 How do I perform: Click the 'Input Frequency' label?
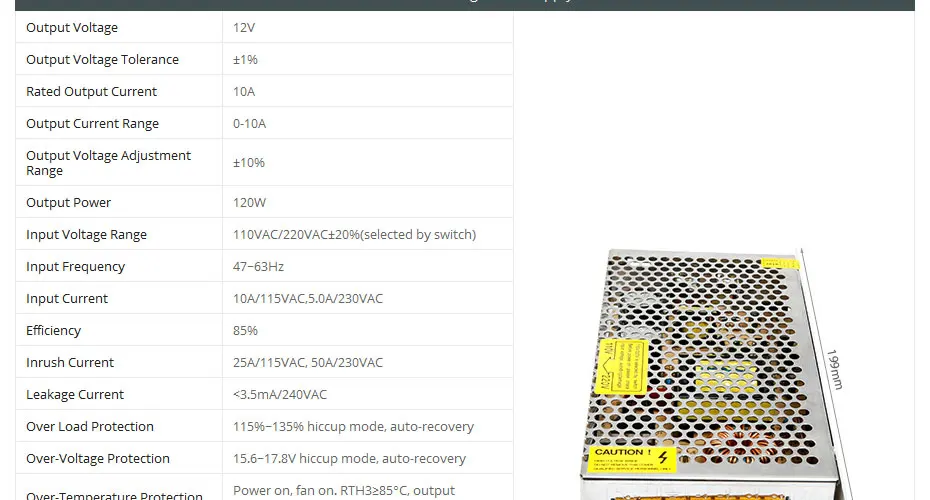click(75, 266)
